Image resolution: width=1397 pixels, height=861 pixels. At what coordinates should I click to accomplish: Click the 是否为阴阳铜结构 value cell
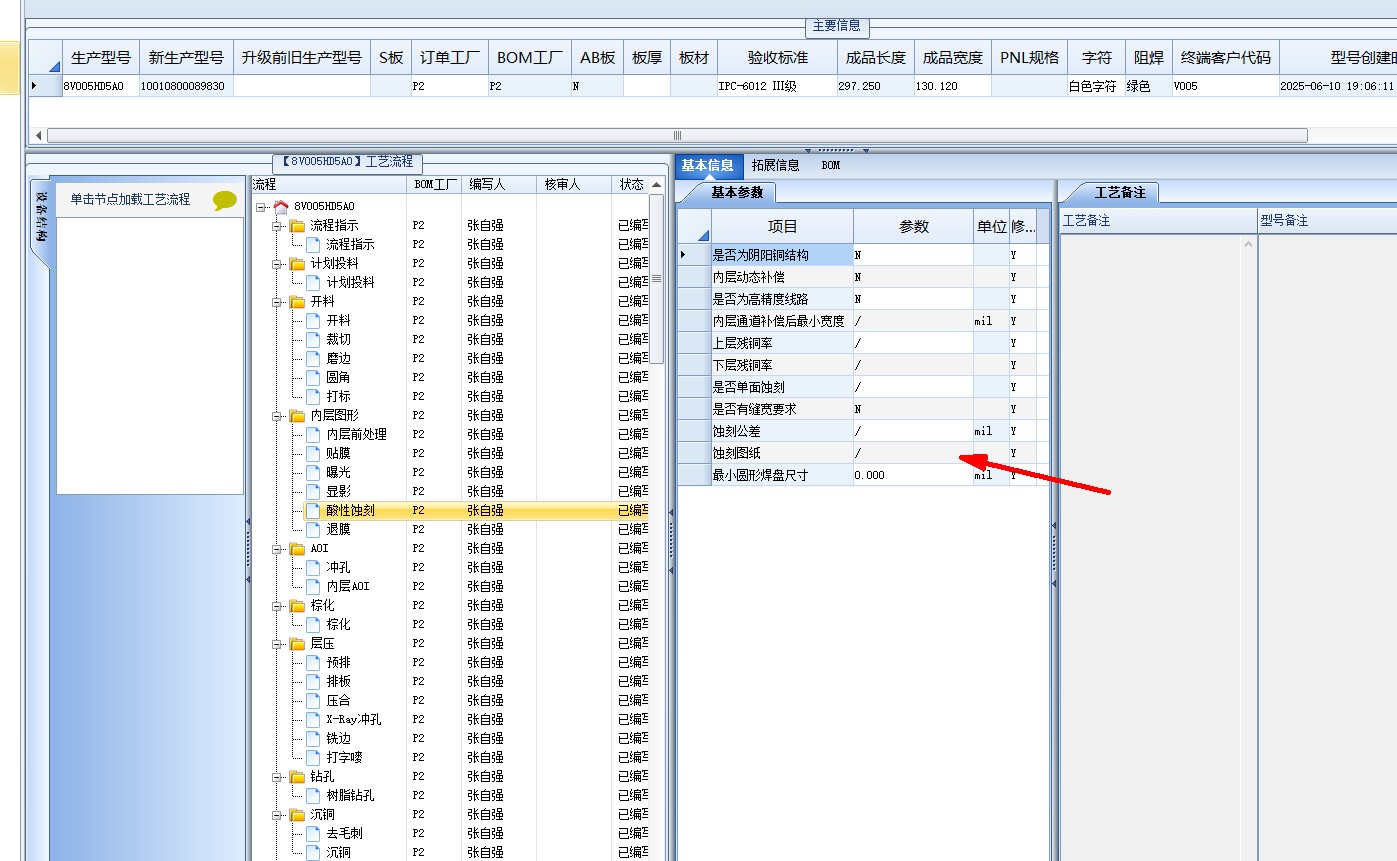pyautogui.click(x=913, y=255)
